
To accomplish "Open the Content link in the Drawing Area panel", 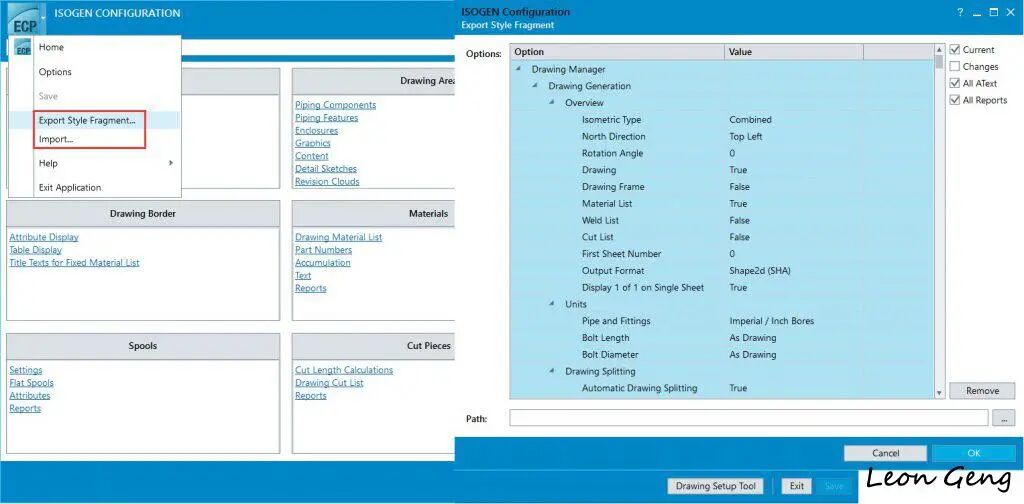I will (312, 156).
